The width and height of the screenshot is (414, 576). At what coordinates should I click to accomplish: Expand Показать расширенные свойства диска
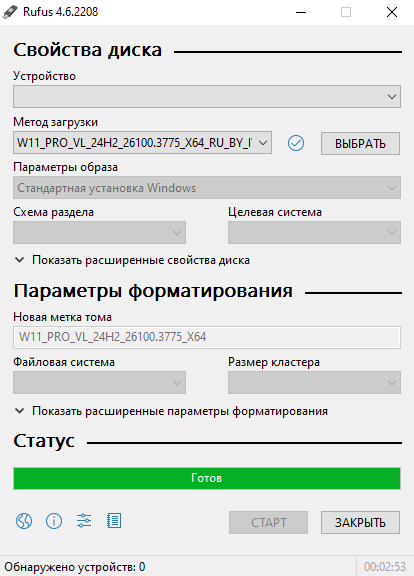click(x=132, y=260)
